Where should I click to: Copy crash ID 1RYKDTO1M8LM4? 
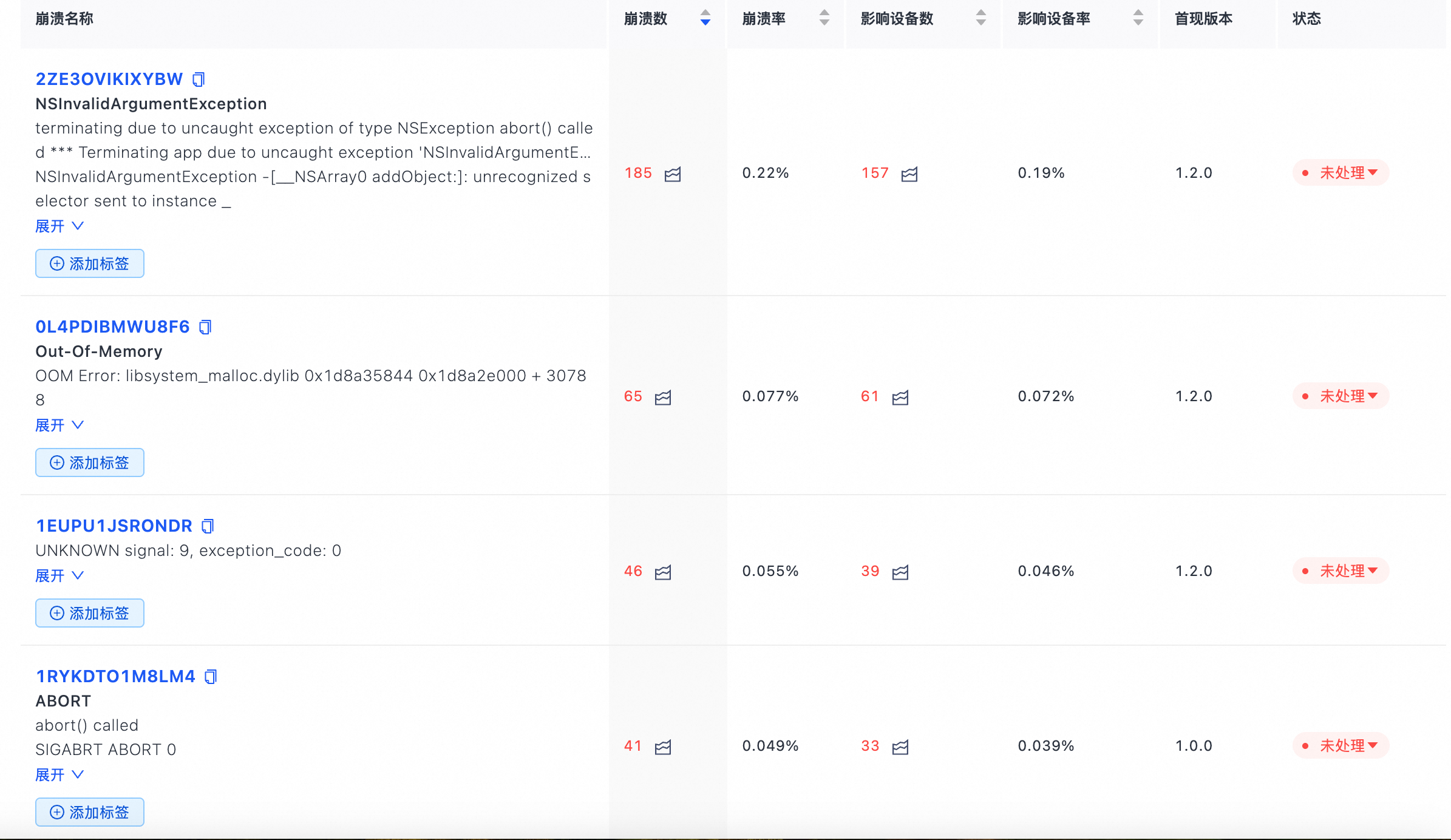click(x=211, y=677)
